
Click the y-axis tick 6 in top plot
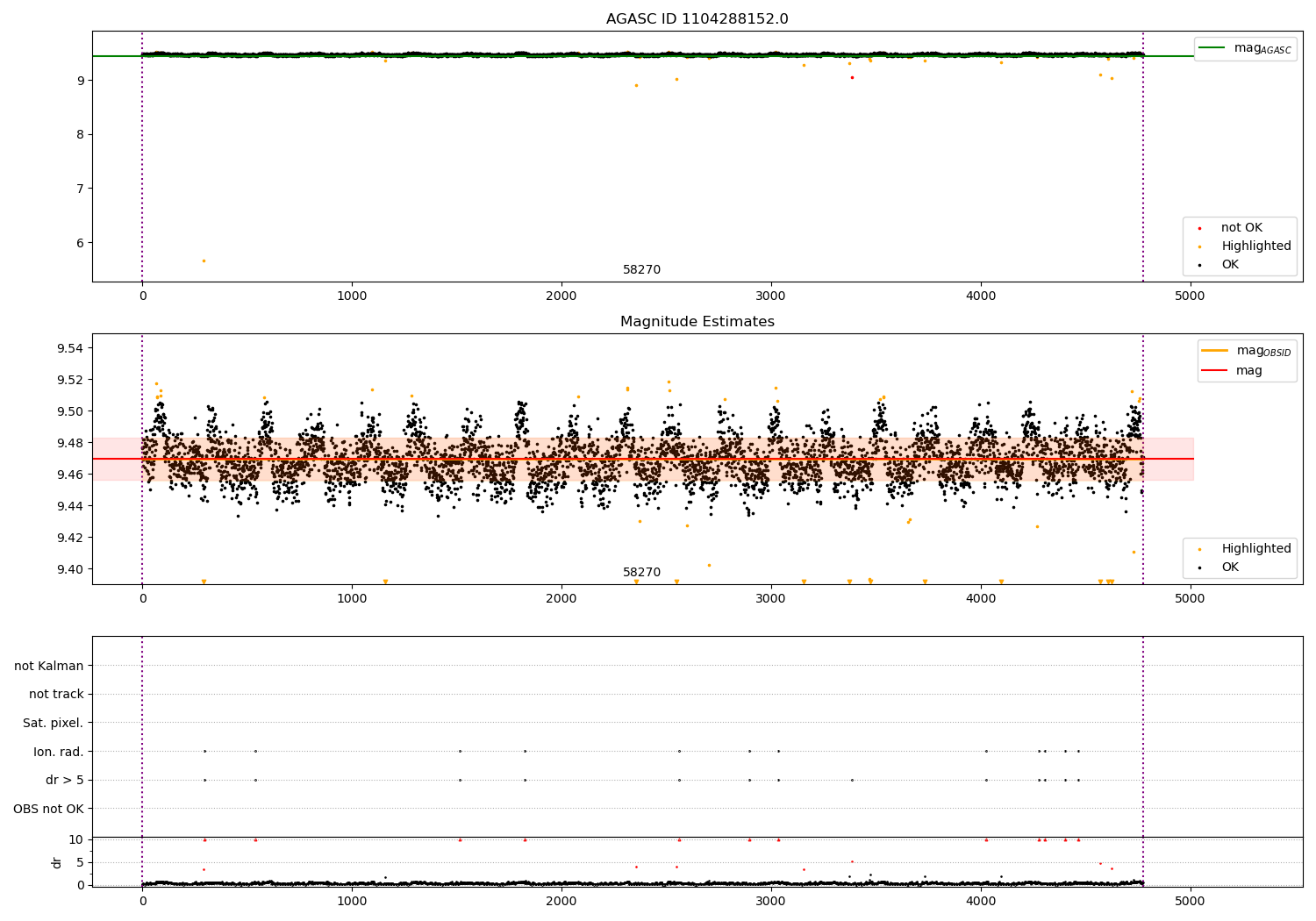click(80, 243)
